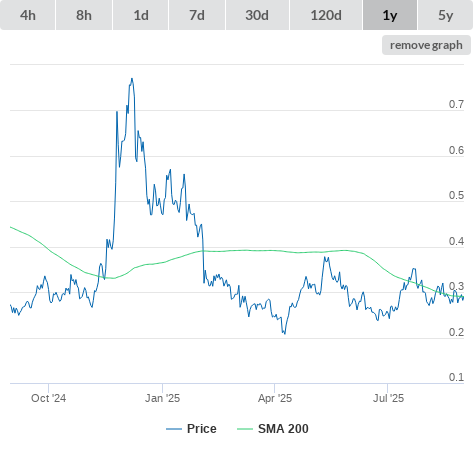The width and height of the screenshot is (474, 455).
Task: Open the 7d chart range
Action: point(197,15)
